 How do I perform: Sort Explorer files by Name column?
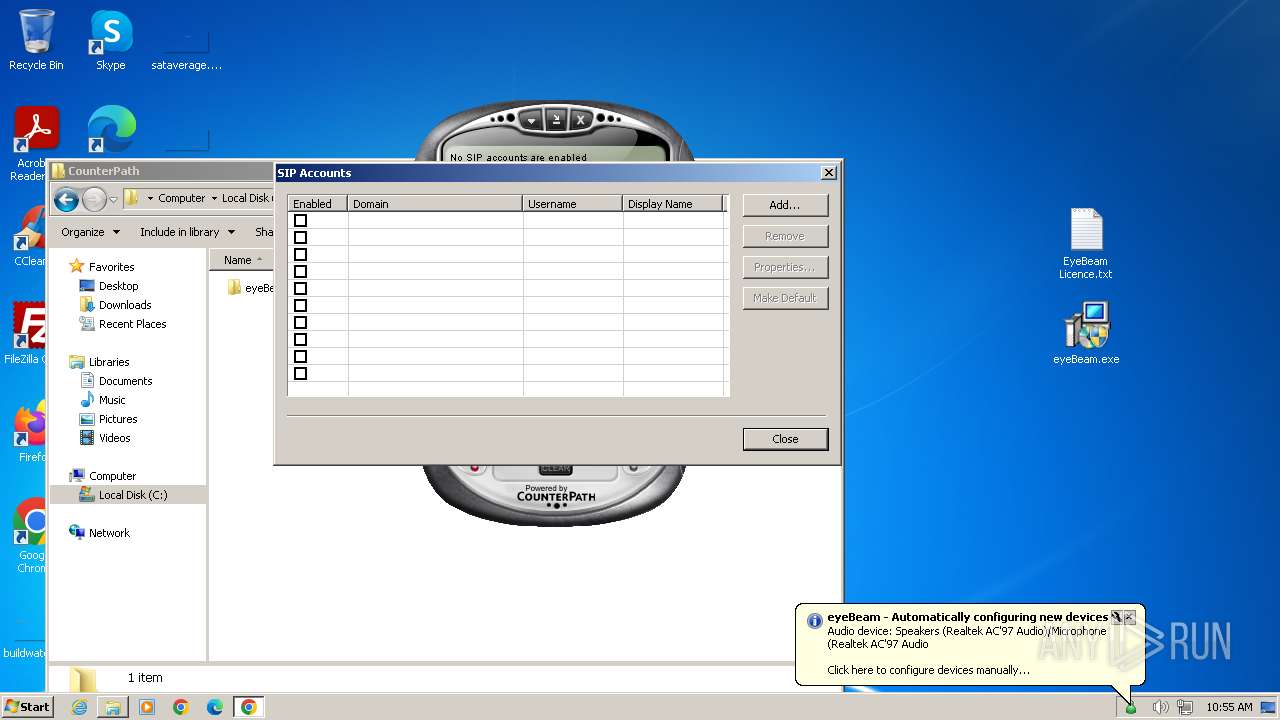241,260
